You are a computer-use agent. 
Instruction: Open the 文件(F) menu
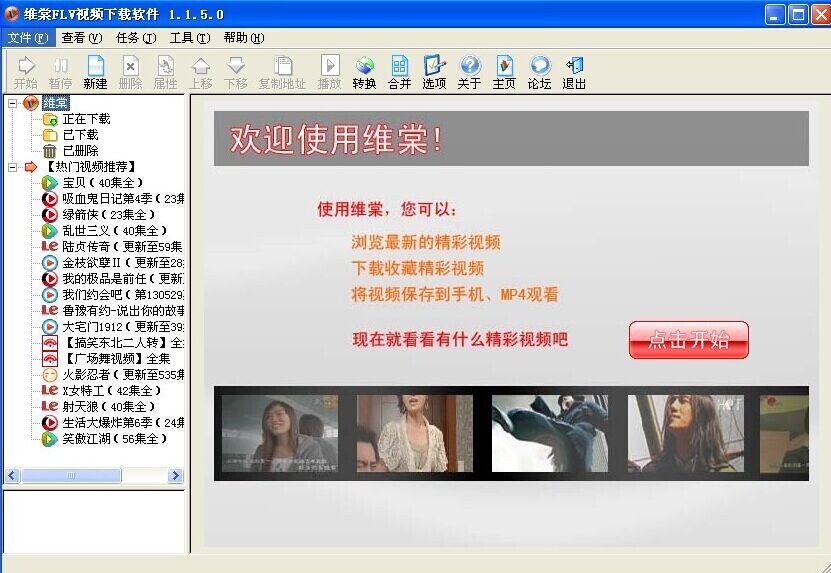[27, 38]
